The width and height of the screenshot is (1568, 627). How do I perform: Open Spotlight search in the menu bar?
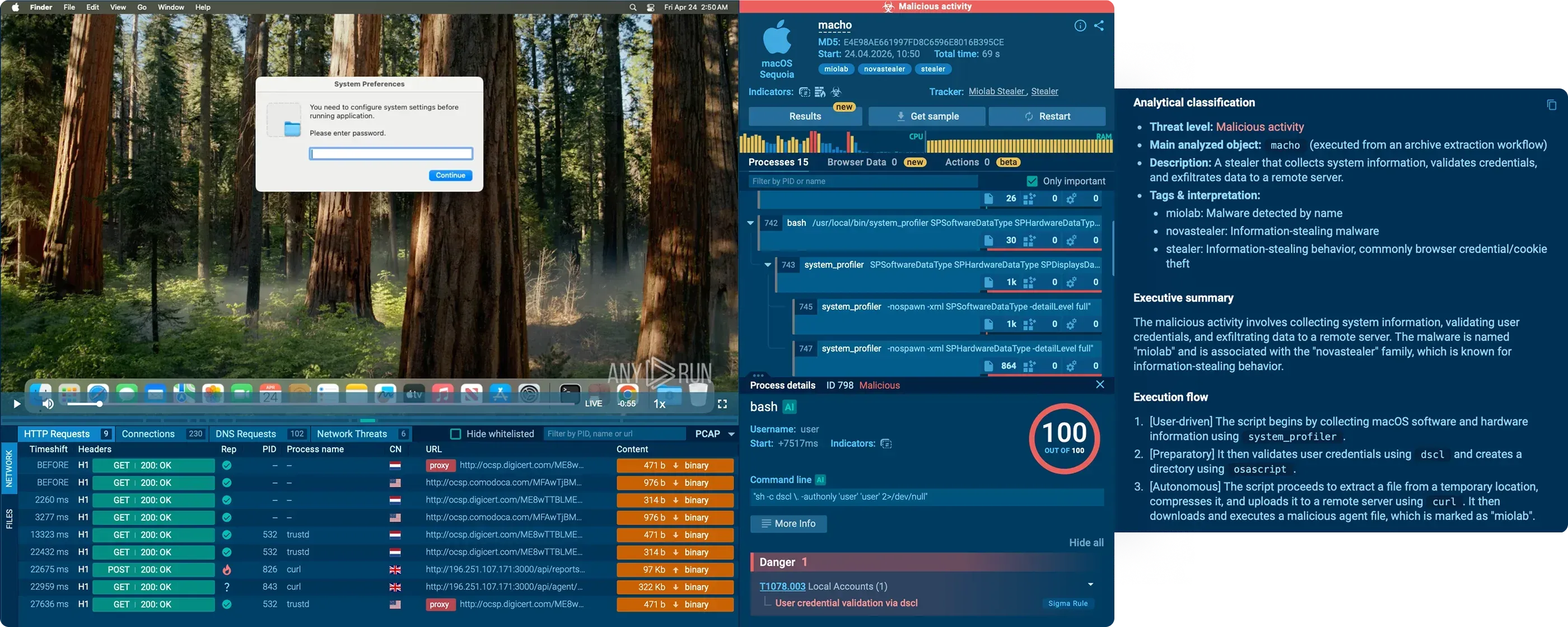click(633, 7)
